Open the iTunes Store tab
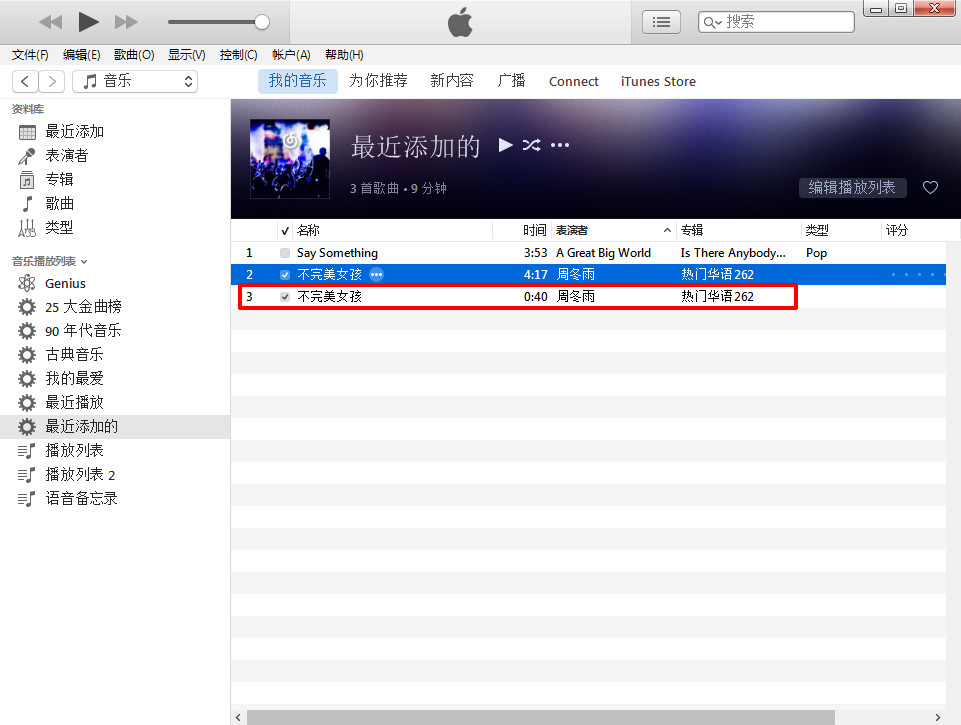This screenshot has width=961, height=725. coord(658,82)
